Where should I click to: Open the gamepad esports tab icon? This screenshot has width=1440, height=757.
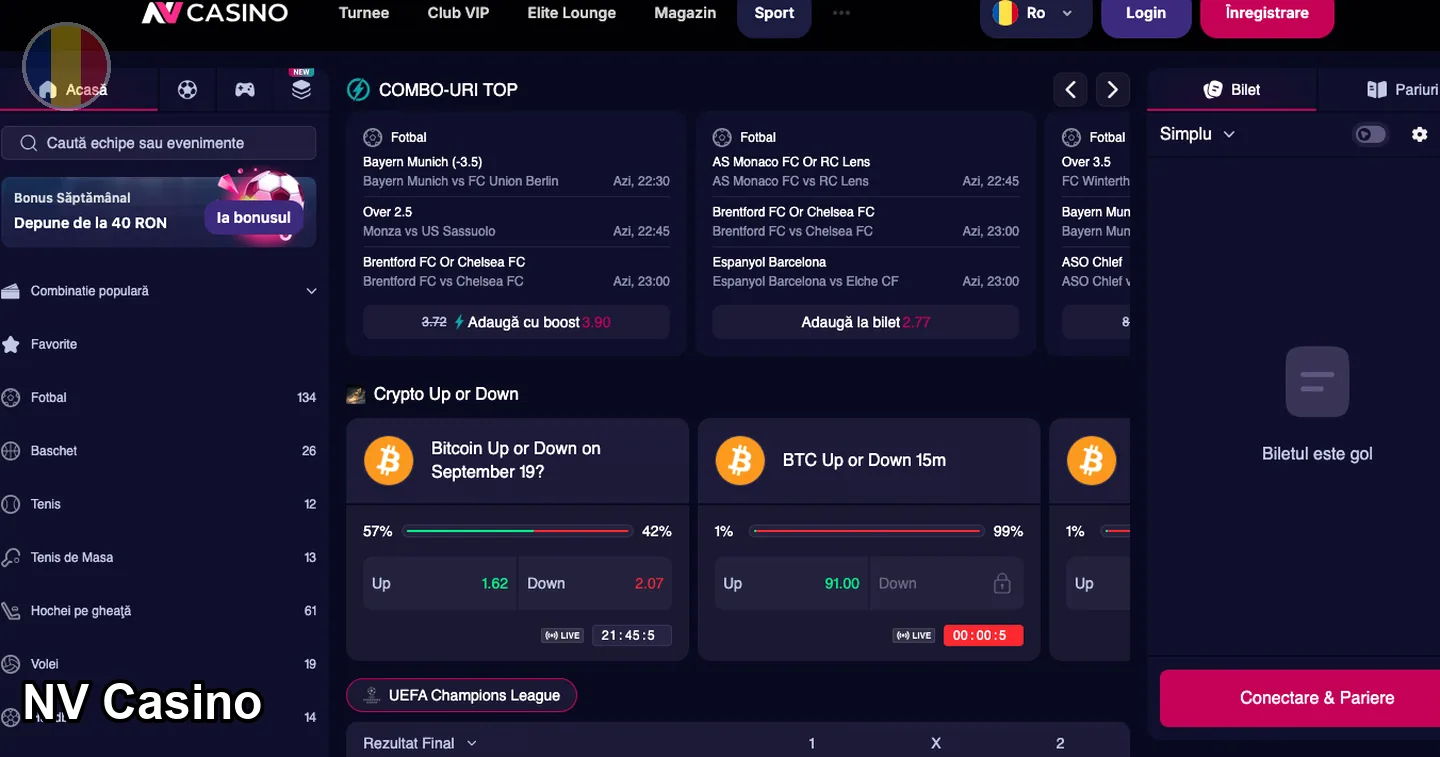[x=245, y=90]
